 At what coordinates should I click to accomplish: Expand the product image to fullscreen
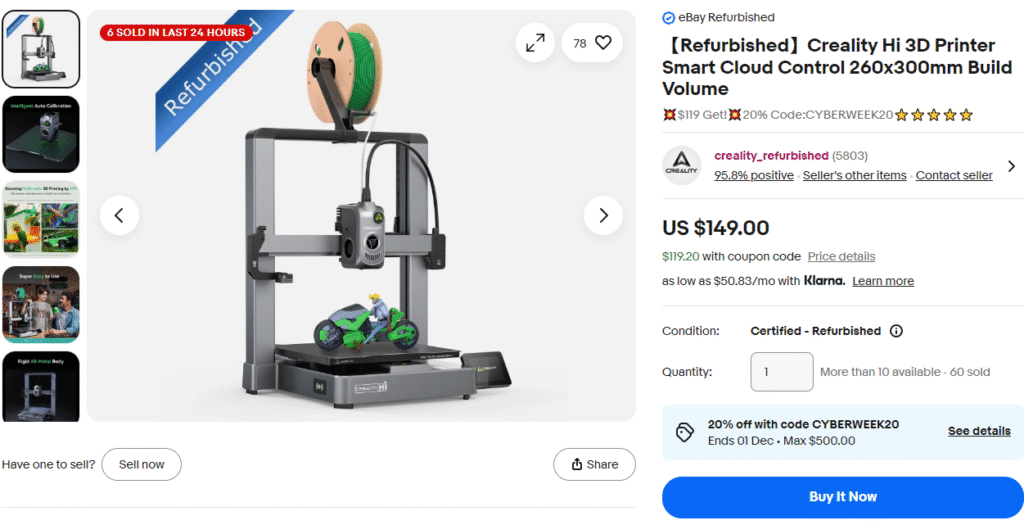click(535, 43)
